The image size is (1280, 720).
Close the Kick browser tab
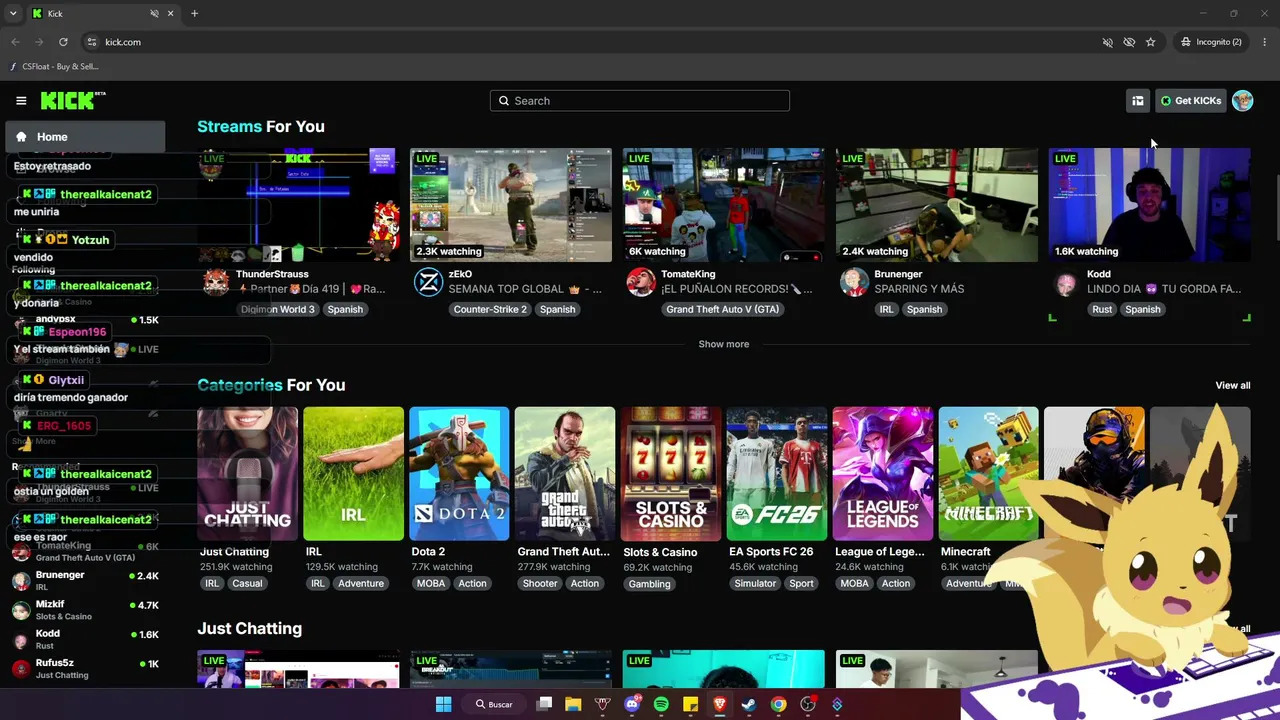(x=171, y=13)
